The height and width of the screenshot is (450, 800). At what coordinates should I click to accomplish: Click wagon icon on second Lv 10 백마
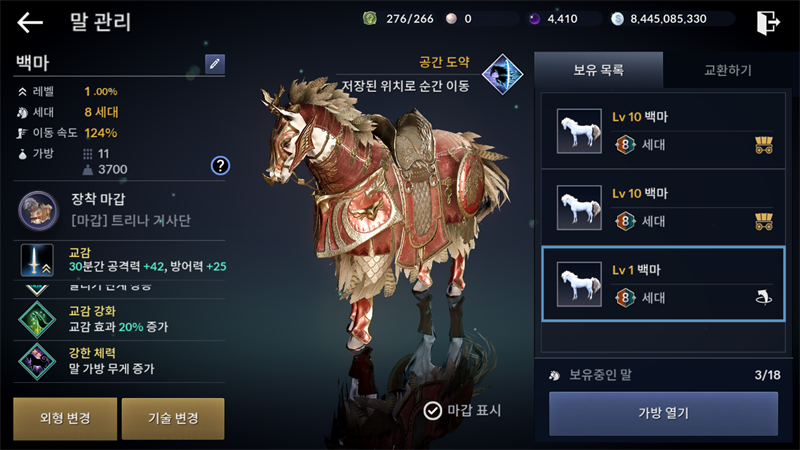point(764,222)
